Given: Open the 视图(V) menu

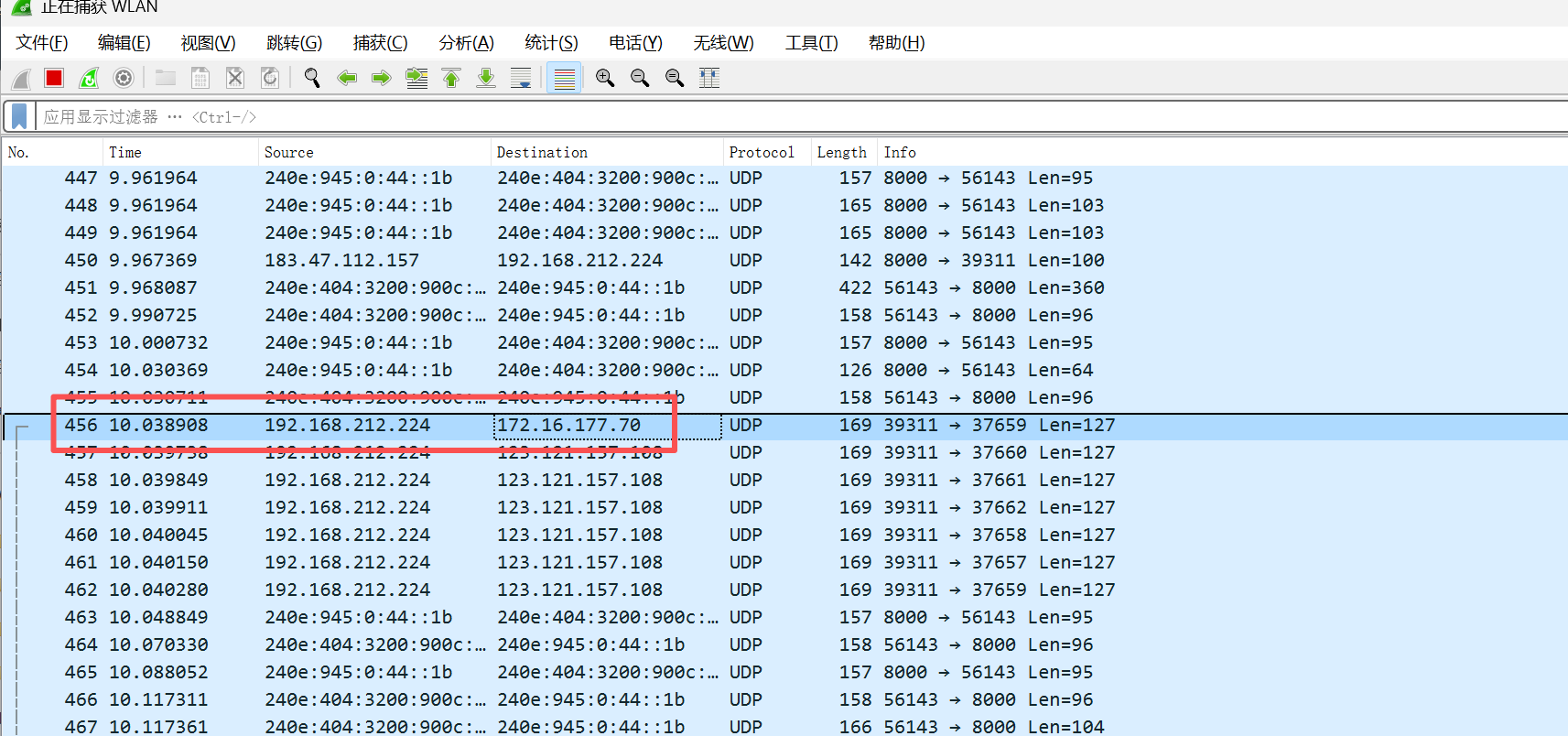Looking at the screenshot, I should [x=209, y=43].
